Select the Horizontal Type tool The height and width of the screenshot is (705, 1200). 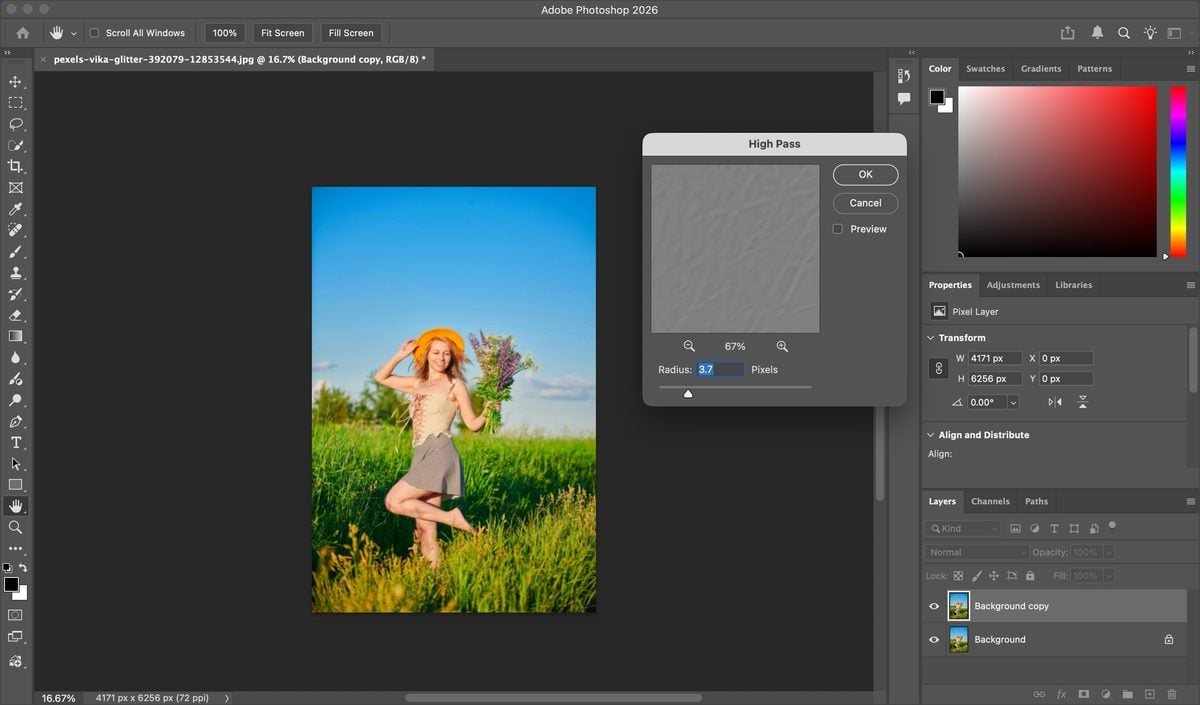pos(15,442)
